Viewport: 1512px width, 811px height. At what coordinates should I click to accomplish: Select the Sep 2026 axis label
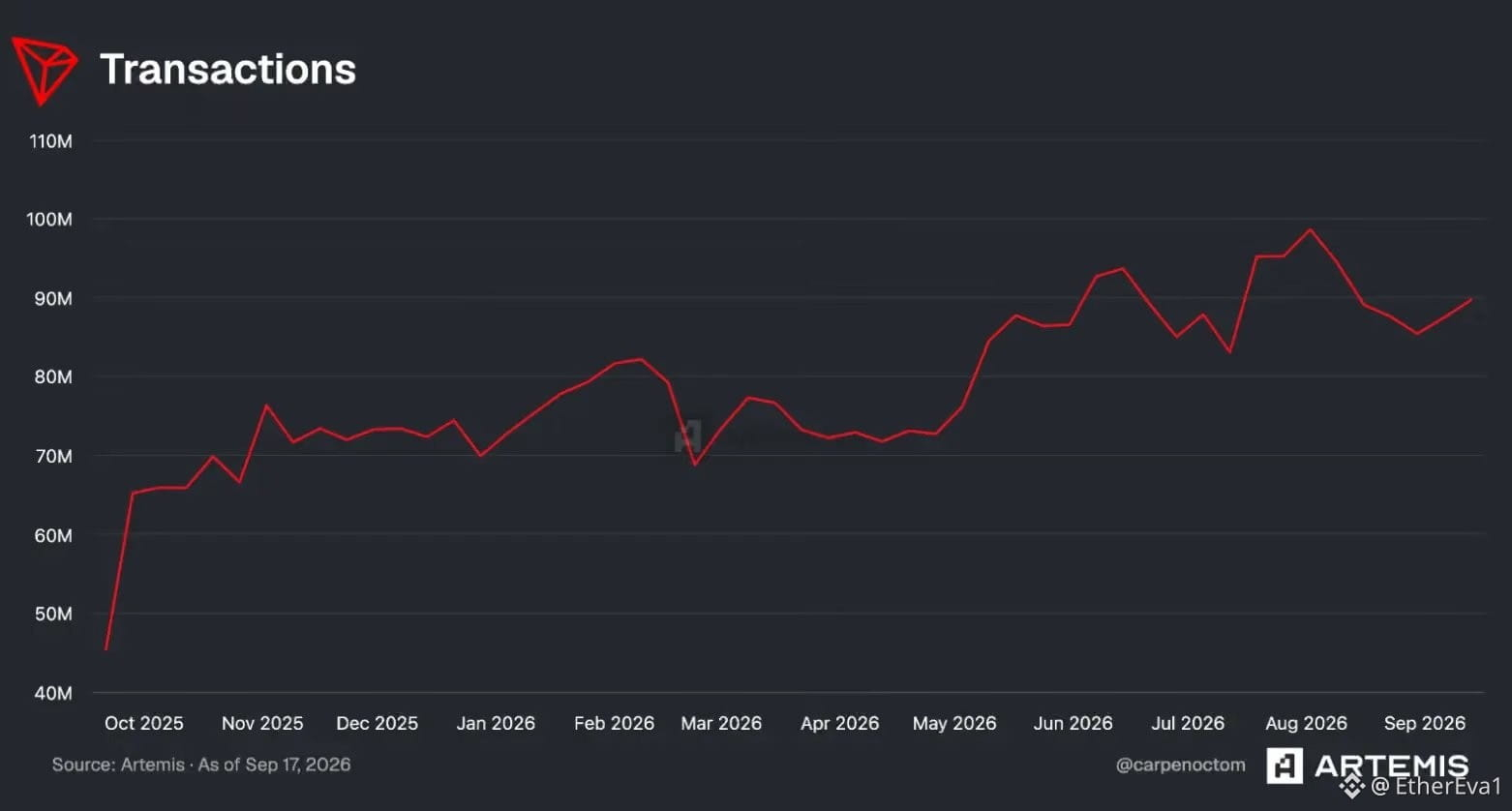1424,723
